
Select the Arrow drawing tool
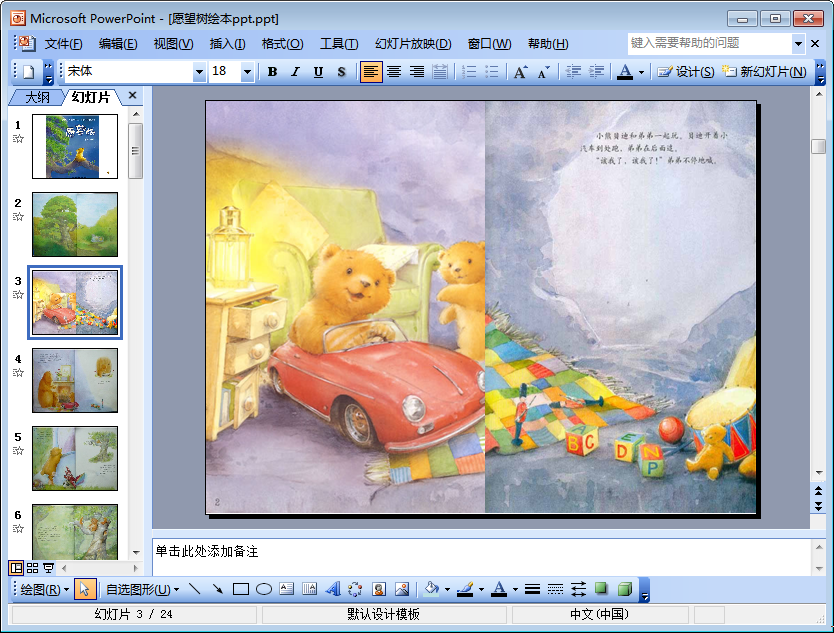(x=218, y=589)
